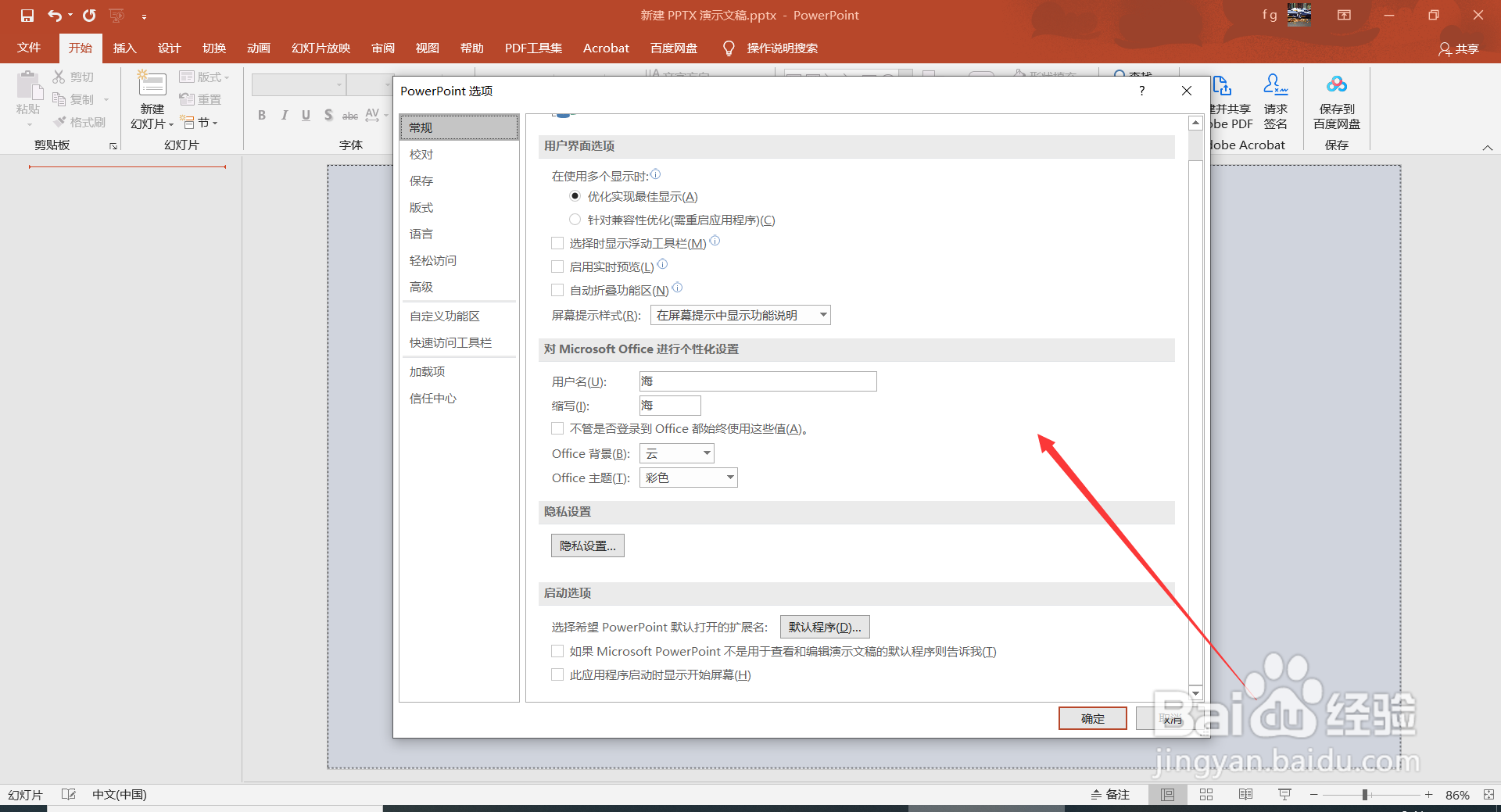Open font name combo box
This screenshot has width=1501, height=812.
tap(299, 84)
